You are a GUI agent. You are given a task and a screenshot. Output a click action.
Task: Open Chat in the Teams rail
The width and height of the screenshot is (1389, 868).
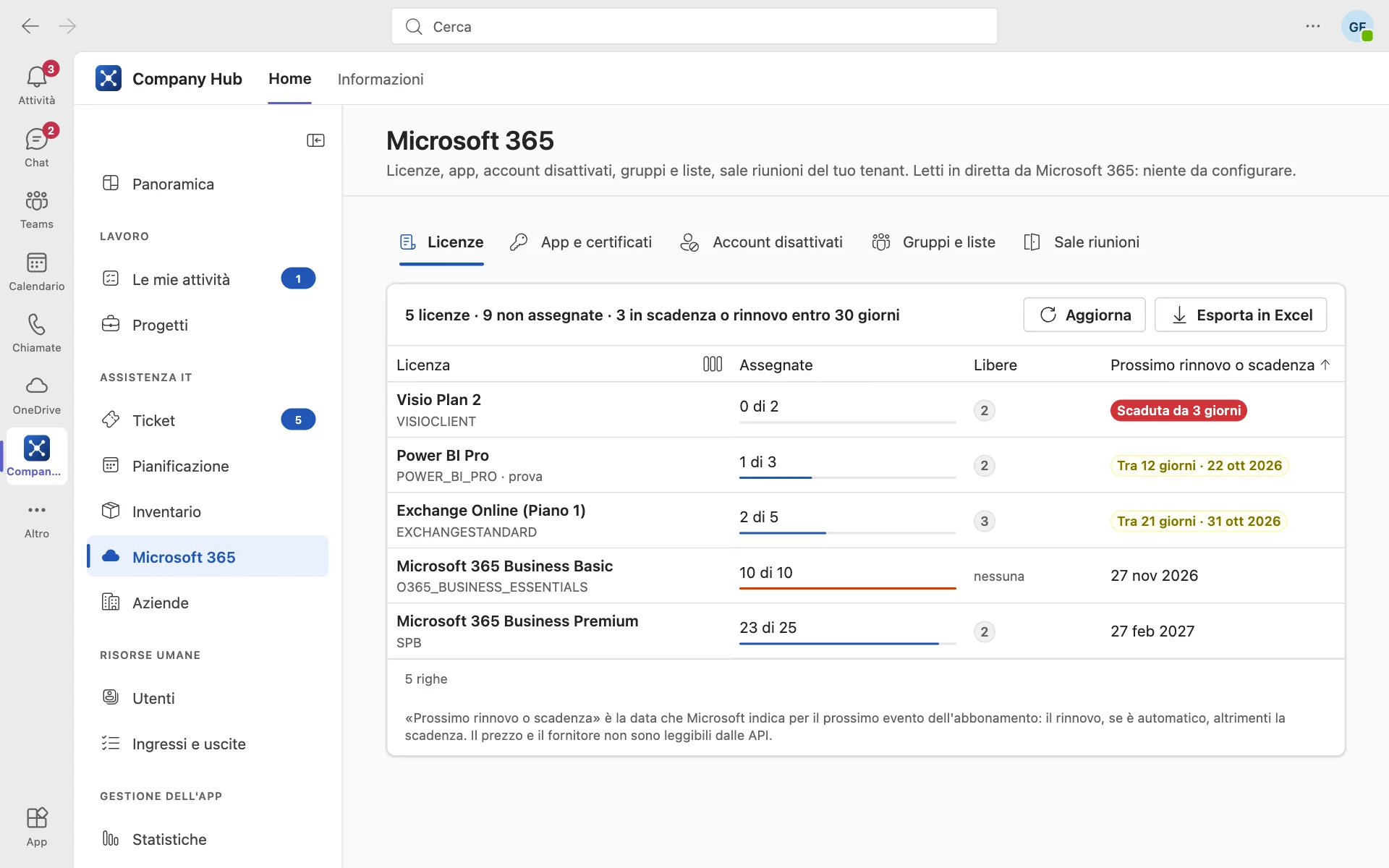coord(37,147)
